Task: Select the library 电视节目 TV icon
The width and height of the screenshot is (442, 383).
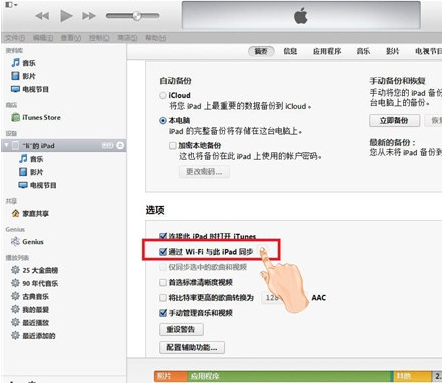Action: (x=15, y=89)
